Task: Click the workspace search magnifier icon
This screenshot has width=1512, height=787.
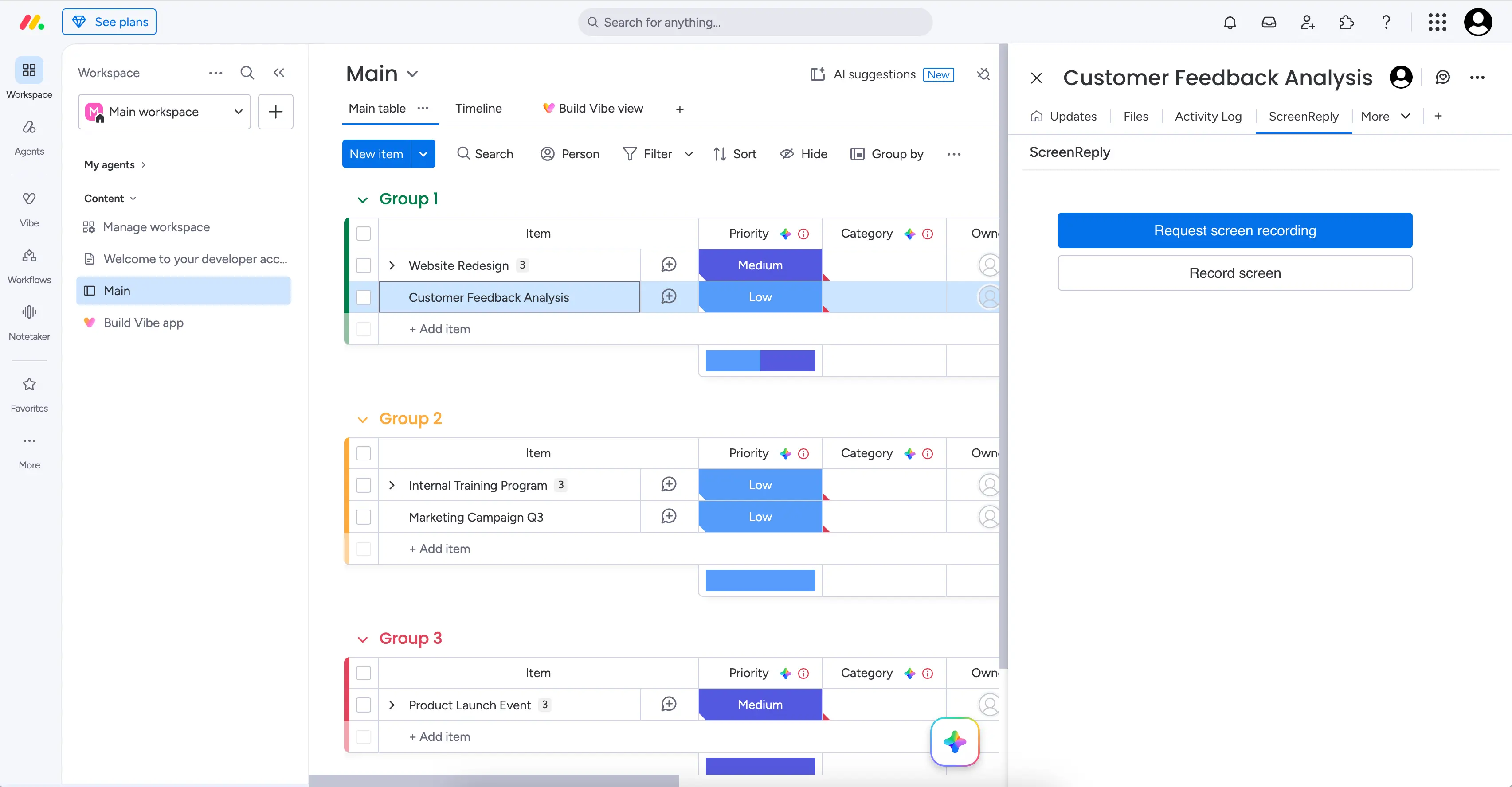Action: [x=247, y=73]
